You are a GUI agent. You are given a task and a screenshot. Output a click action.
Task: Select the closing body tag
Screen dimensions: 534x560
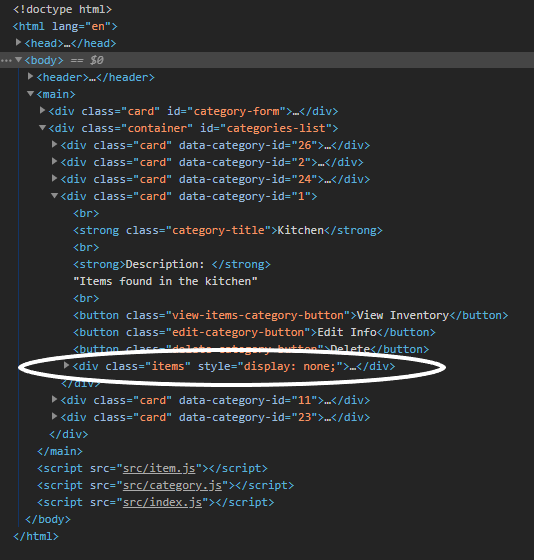point(48,519)
